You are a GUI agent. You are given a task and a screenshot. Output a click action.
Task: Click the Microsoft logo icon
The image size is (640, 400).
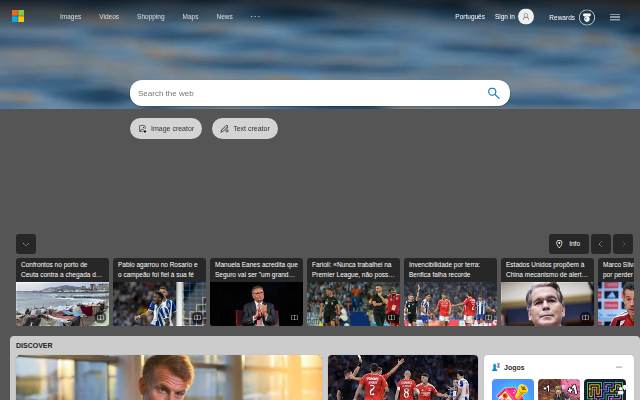[18, 16]
